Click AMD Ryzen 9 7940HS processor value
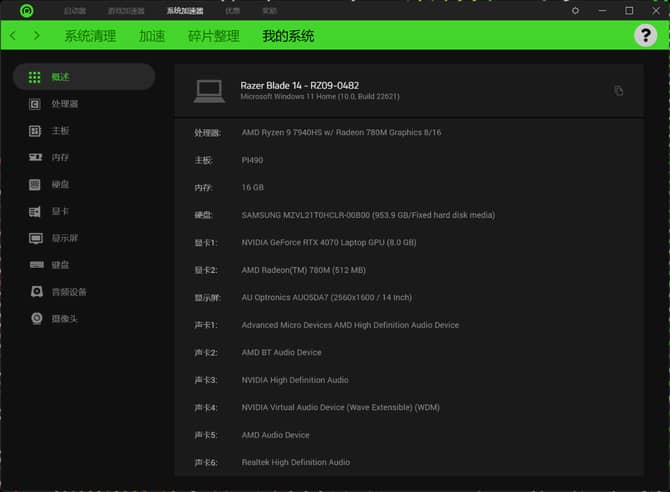 click(x=341, y=133)
